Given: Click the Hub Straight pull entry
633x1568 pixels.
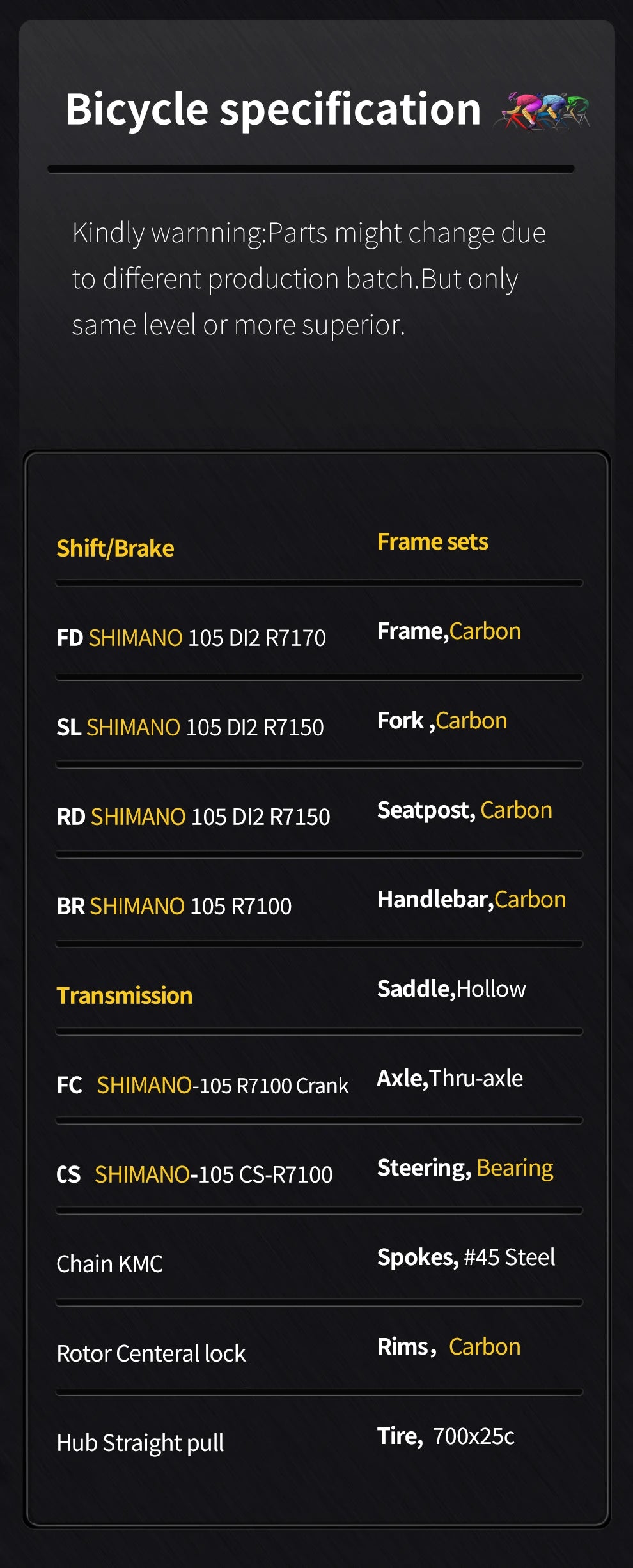Looking at the screenshot, I should point(140,1443).
